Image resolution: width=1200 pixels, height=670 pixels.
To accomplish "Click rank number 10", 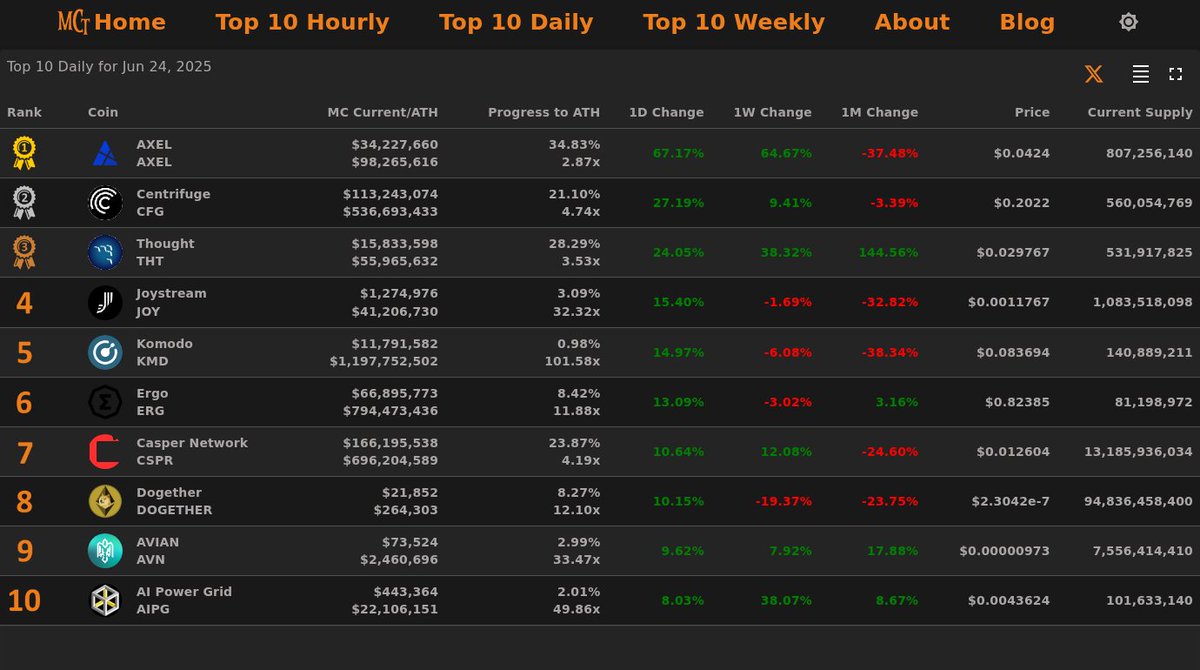I will point(24,602).
